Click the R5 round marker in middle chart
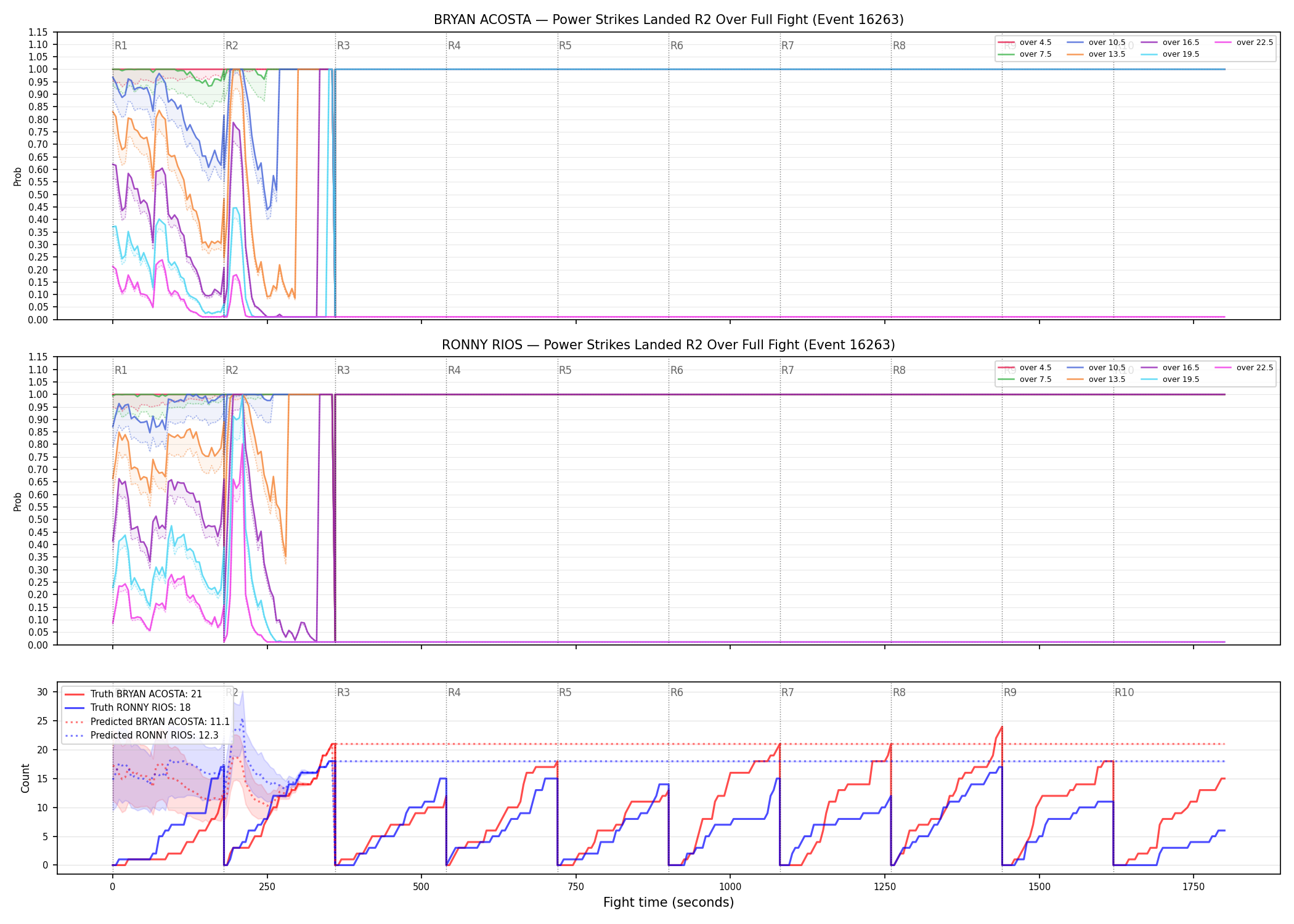1294x924 pixels. 565,370
